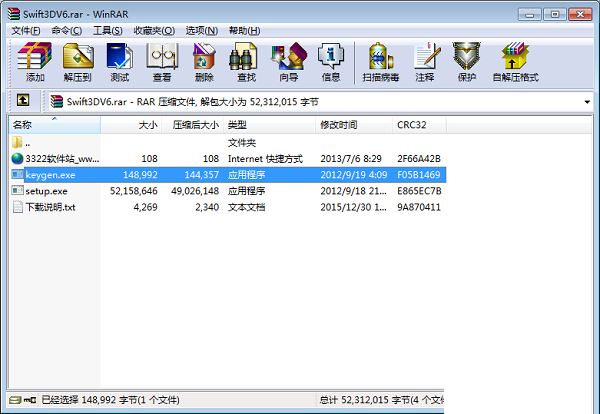The image size is (600, 414).
Task: Click the WinRAR title bar books icon
Action: point(14,14)
